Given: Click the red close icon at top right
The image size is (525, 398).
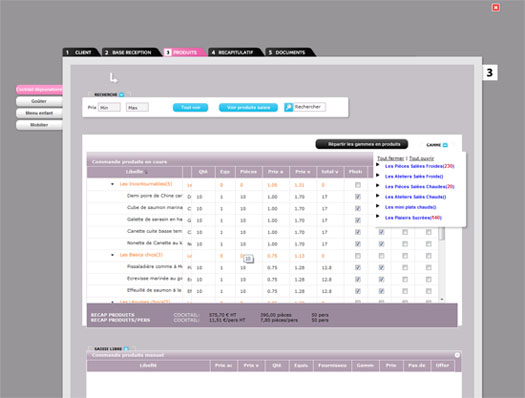Looking at the screenshot, I should click(496, 8).
